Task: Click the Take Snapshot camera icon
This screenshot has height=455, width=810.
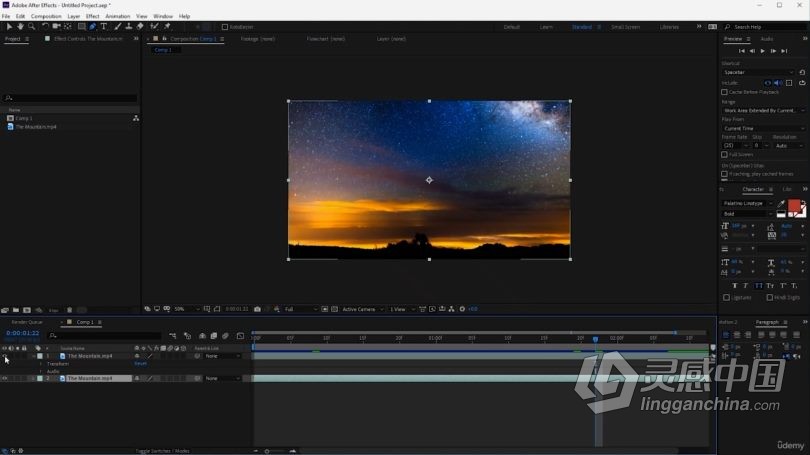Action: point(257,309)
